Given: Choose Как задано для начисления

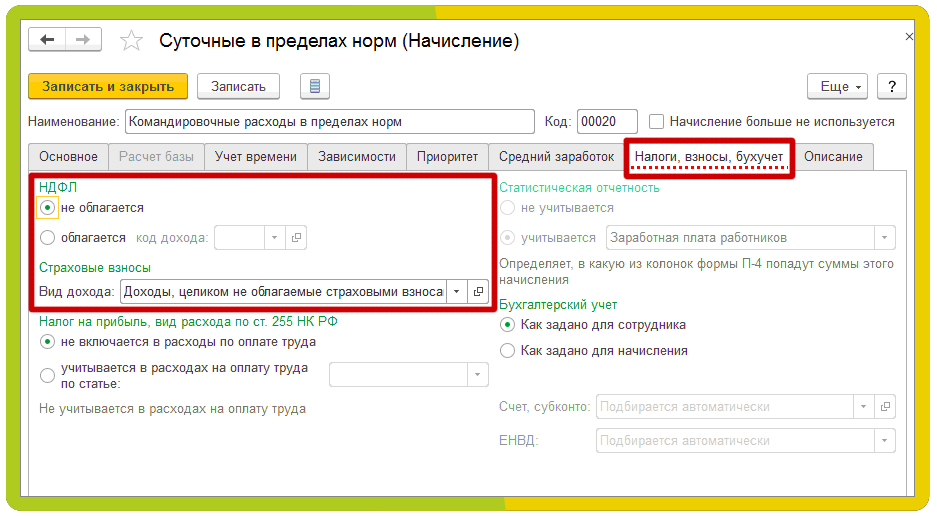Looking at the screenshot, I should click(x=507, y=350).
